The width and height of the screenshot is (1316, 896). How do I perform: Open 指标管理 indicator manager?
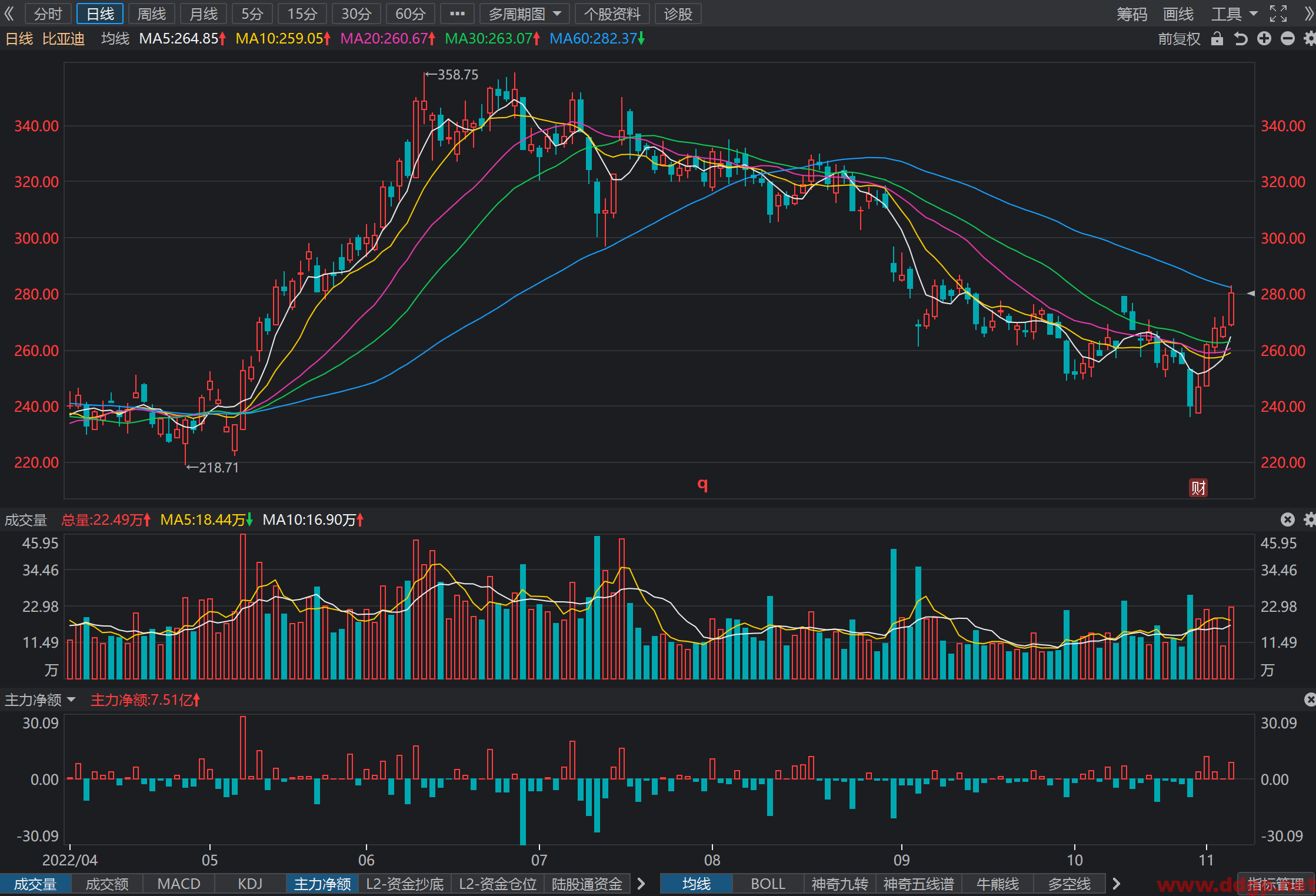pyautogui.click(x=1276, y=884)
